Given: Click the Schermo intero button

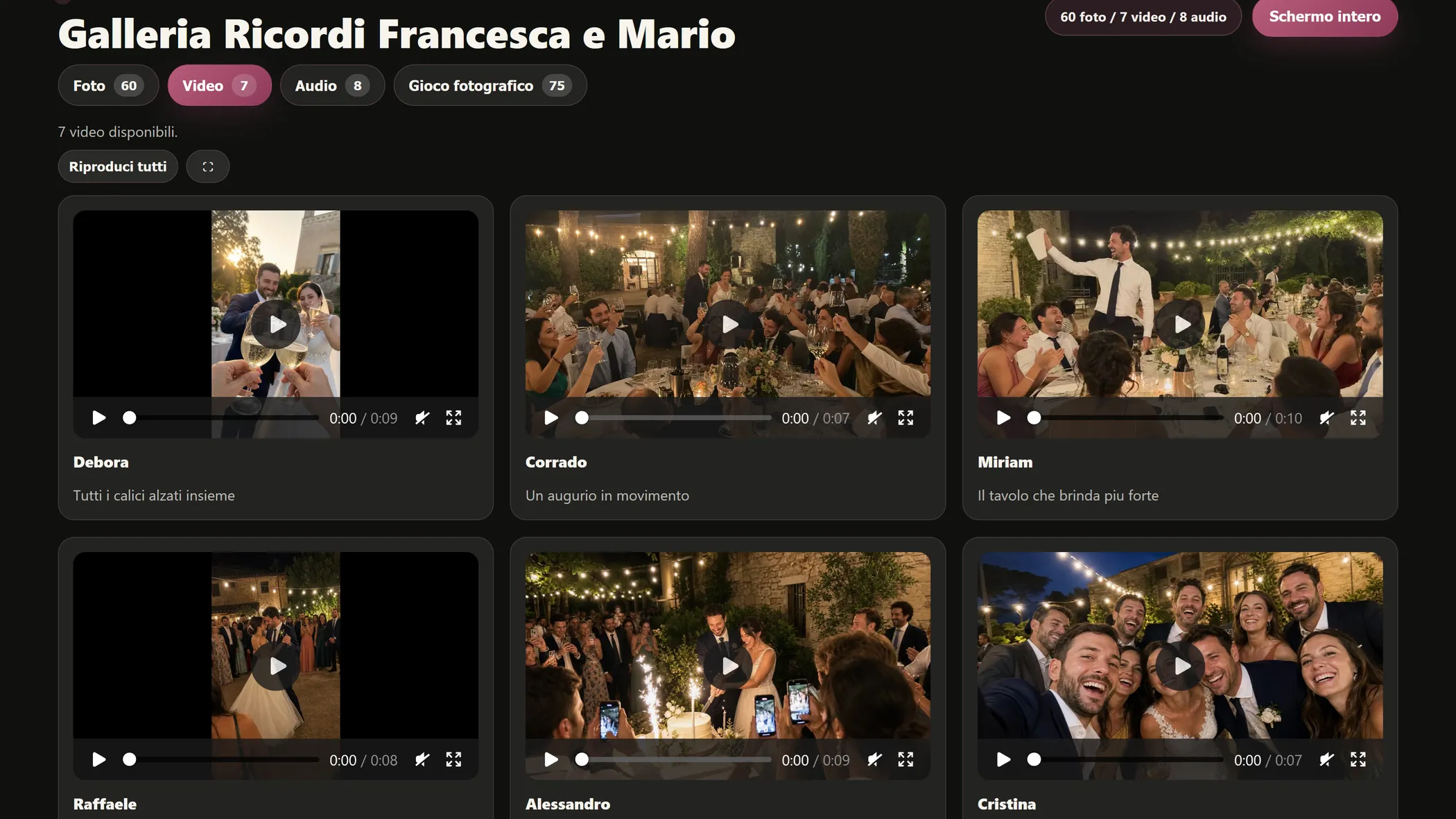Looking at the screenshot, I should click(1324, 17).
